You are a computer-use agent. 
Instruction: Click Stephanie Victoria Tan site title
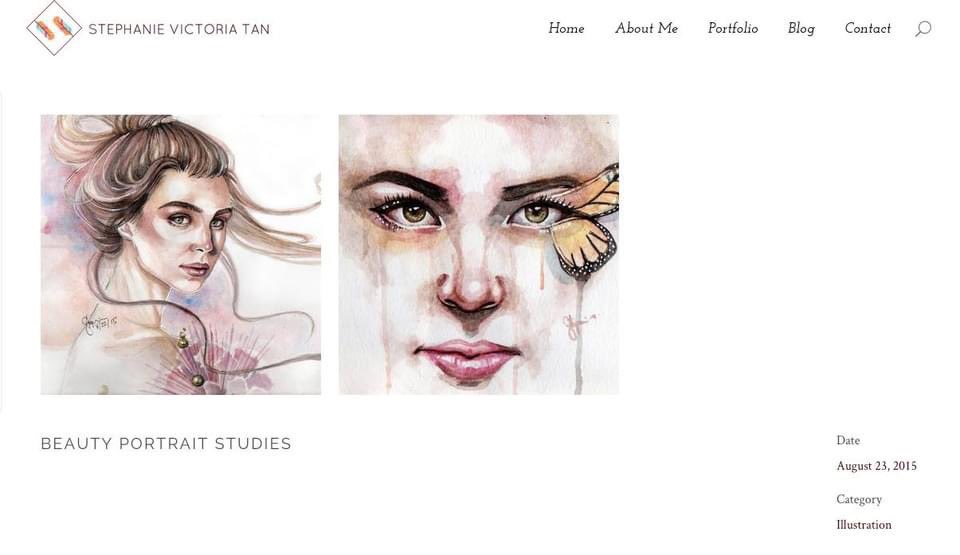pyautogui.click(x=179, y=29)
